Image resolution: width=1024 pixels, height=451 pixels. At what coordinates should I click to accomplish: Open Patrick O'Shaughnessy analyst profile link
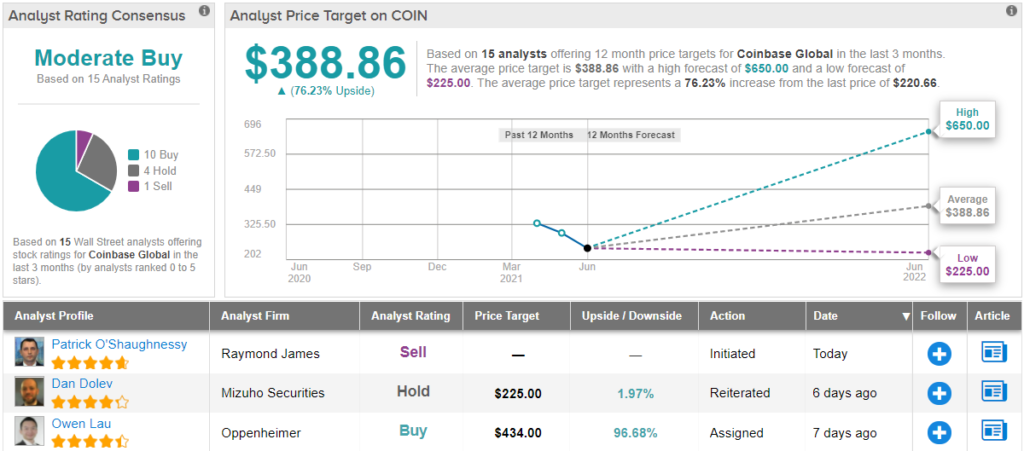(x=119, y=344)
